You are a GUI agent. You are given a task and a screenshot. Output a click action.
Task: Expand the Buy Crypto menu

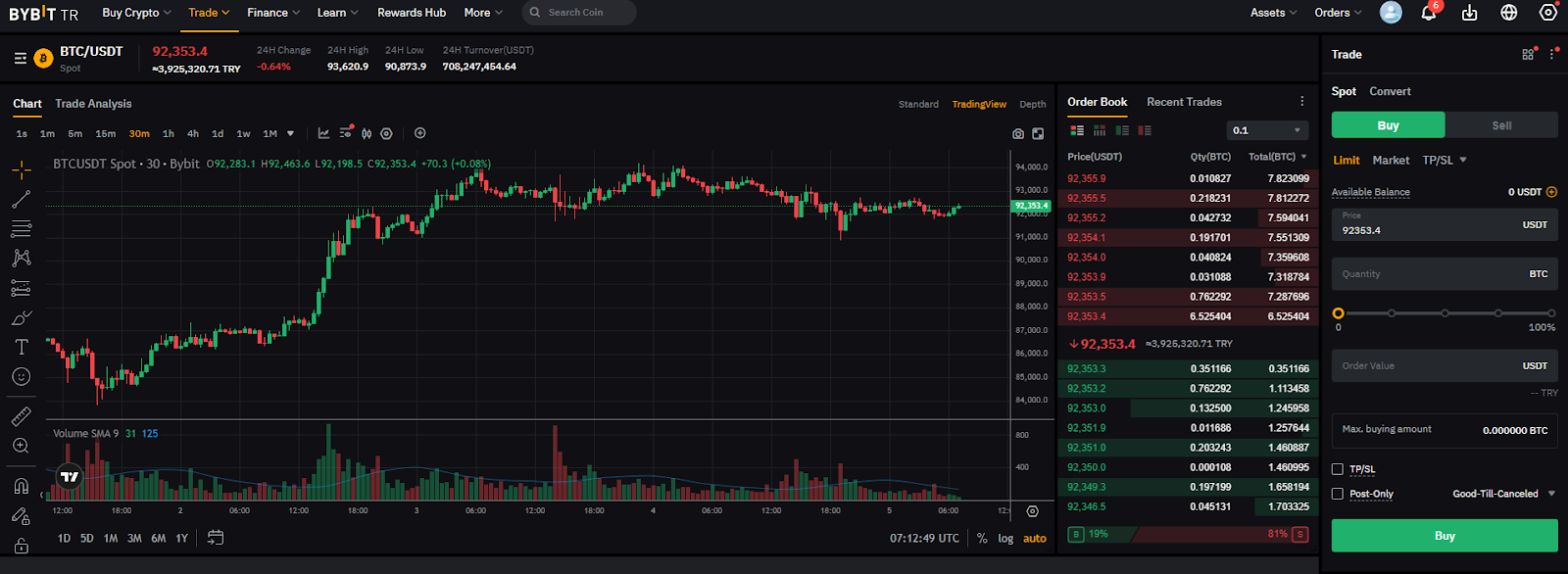136,13
